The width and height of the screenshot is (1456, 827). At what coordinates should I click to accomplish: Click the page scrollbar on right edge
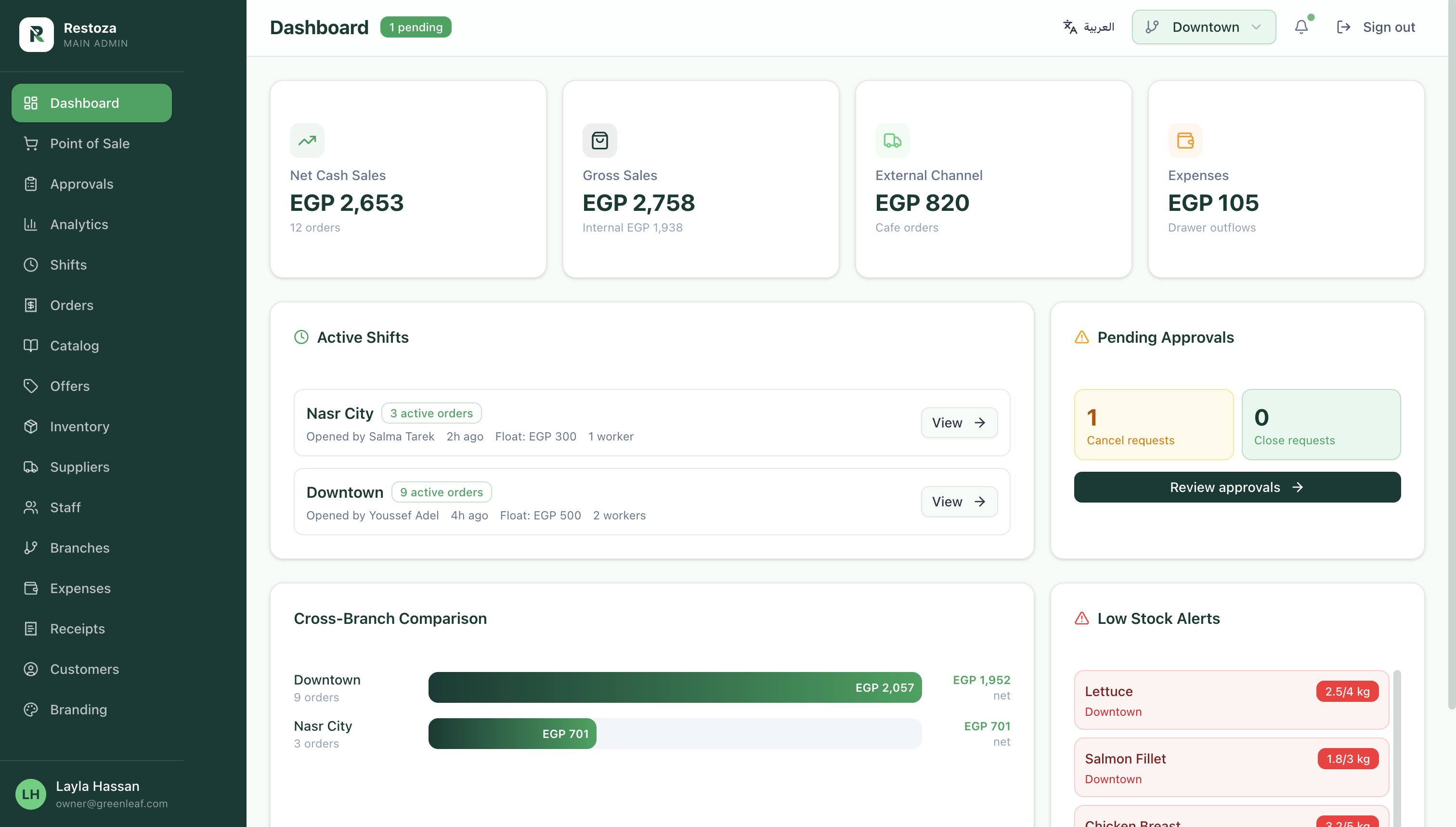click(x=1452, y=355)
